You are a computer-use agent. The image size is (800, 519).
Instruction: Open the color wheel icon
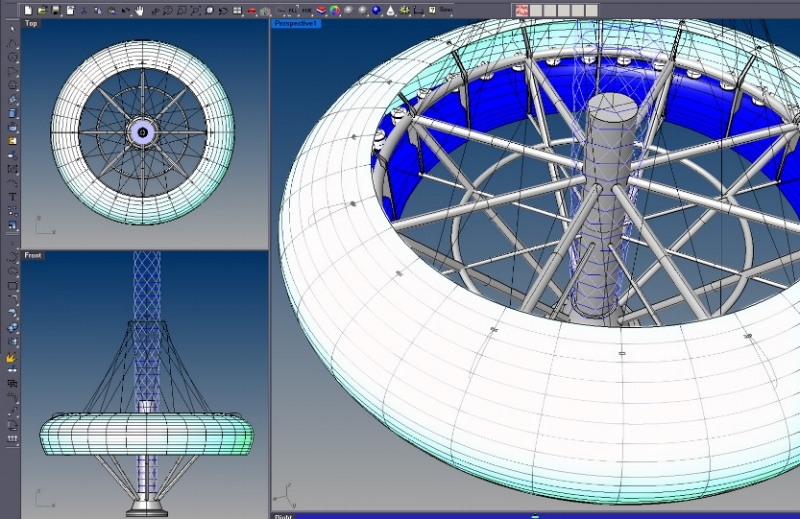(x=335, y=10)
